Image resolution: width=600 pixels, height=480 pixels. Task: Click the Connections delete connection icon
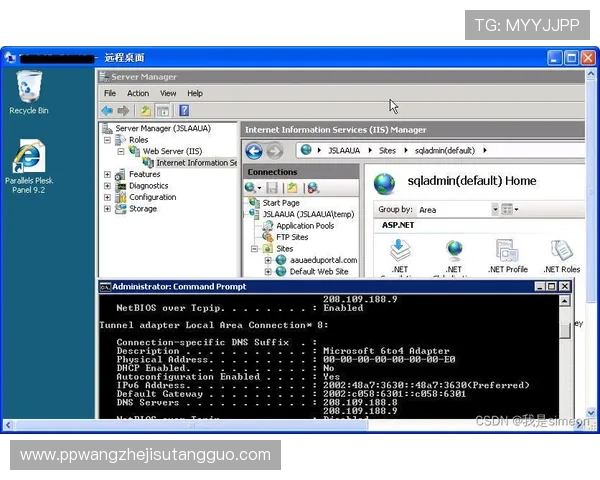point(313,188)
